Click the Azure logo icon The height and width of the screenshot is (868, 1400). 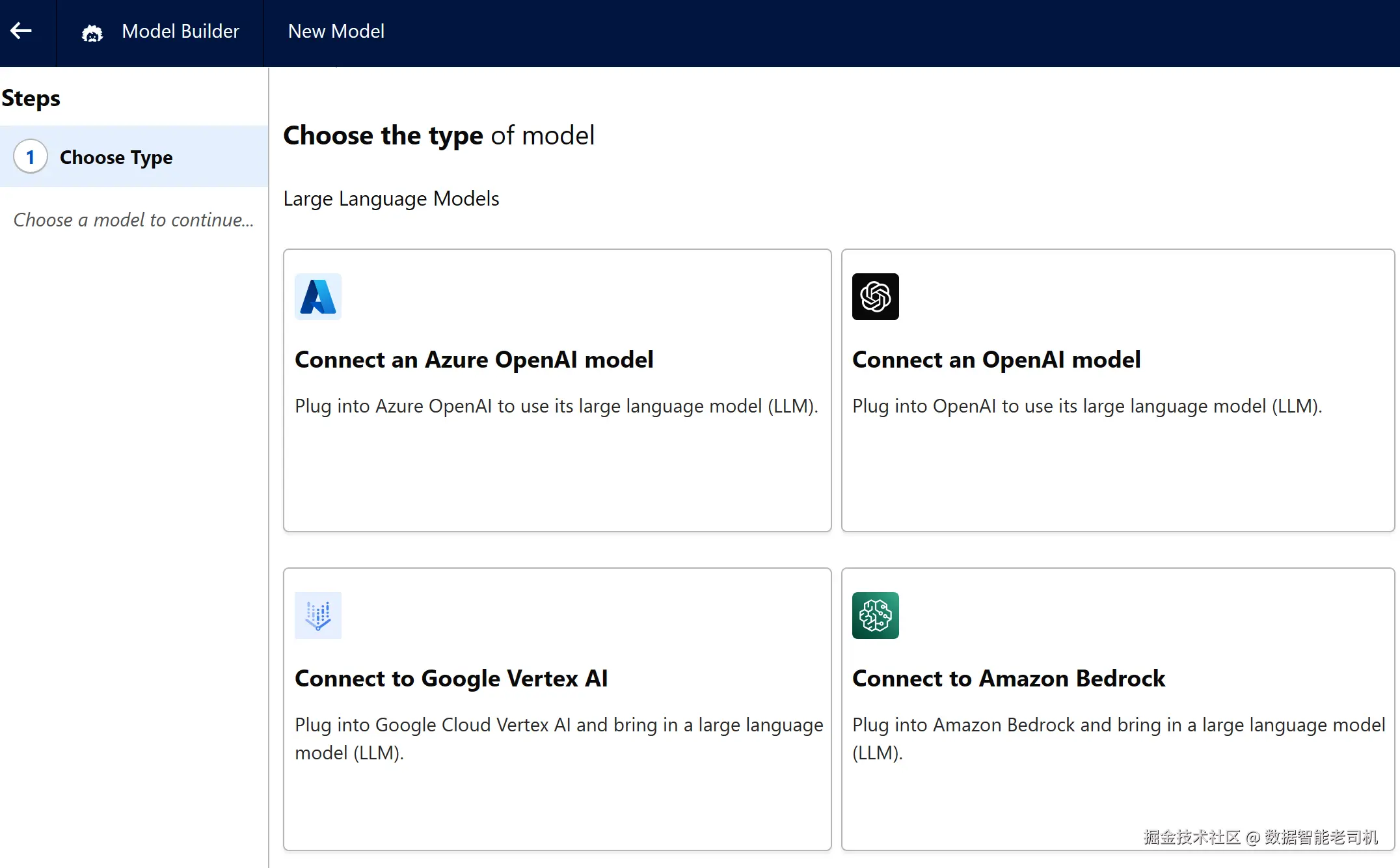coord(317,297)
